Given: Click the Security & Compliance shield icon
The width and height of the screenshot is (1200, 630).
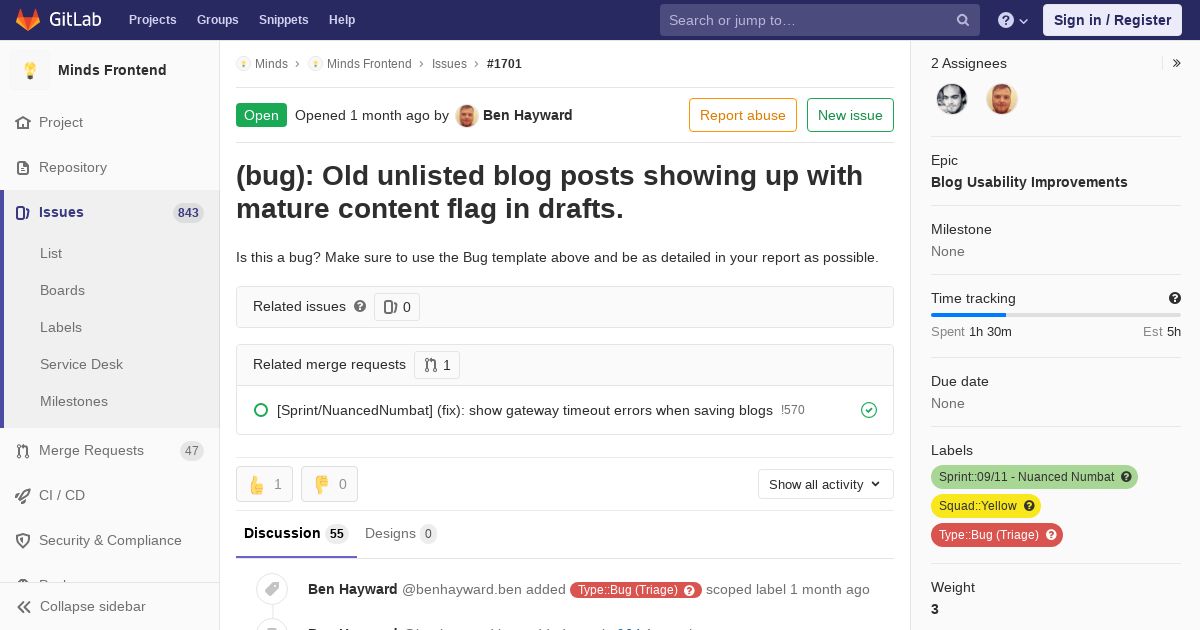Looking at the screenshot, I should 23,541.
